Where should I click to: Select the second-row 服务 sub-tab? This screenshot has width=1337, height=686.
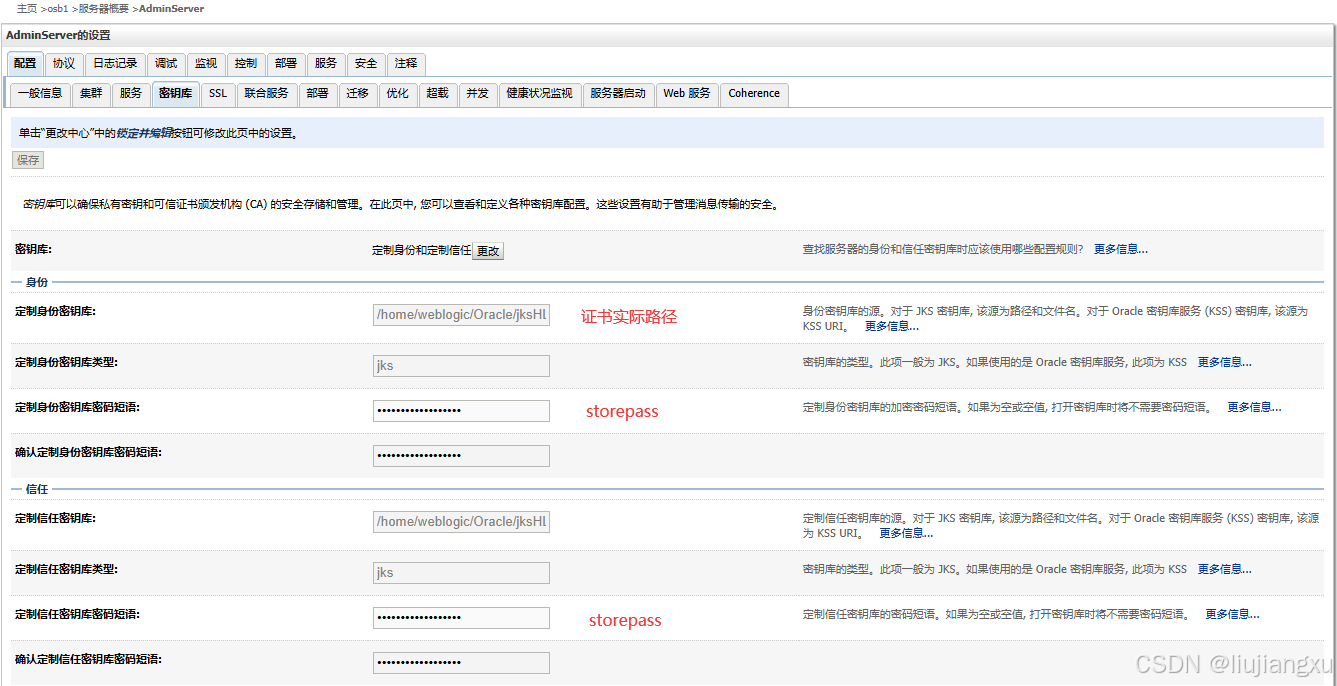[x=131, y=94]
